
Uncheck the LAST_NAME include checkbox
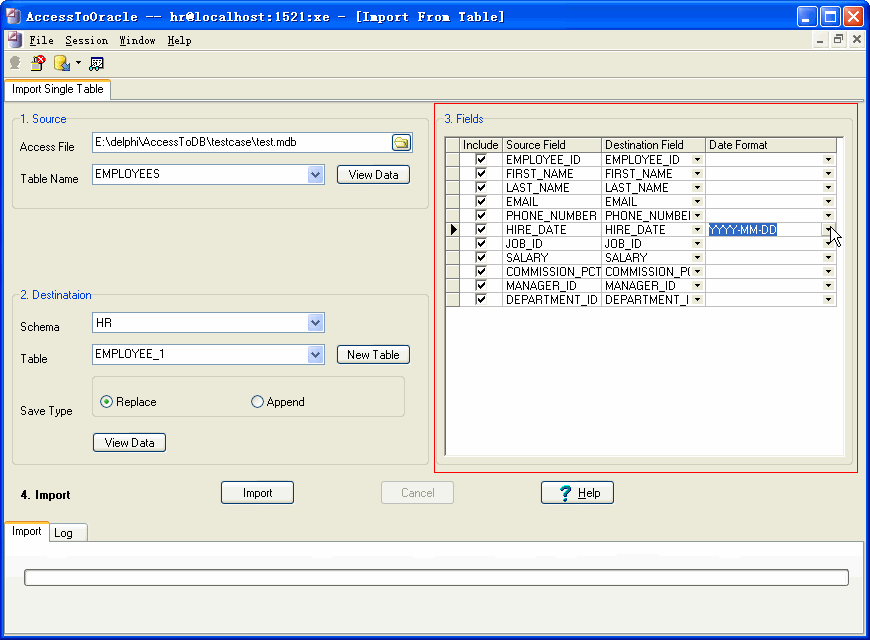481,188
